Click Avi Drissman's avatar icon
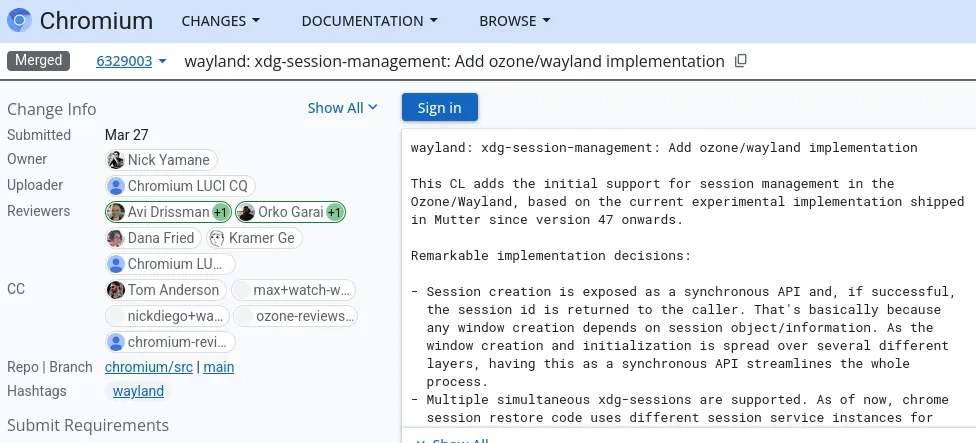976x443 pixels. point(116,212)
